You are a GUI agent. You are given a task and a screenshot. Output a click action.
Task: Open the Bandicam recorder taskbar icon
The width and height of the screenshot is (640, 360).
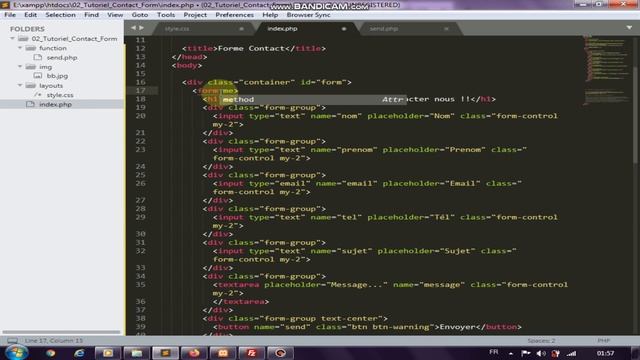click(280, 353)
